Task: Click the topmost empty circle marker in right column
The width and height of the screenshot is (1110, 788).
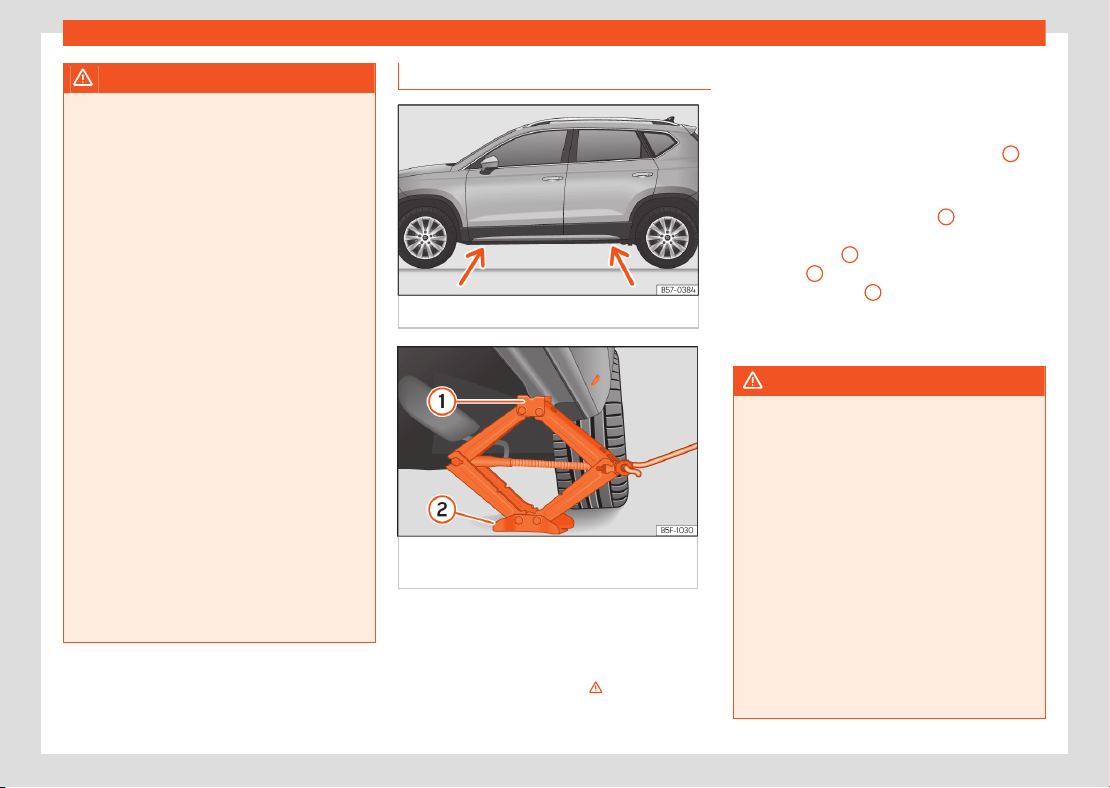Action: 1011,154
